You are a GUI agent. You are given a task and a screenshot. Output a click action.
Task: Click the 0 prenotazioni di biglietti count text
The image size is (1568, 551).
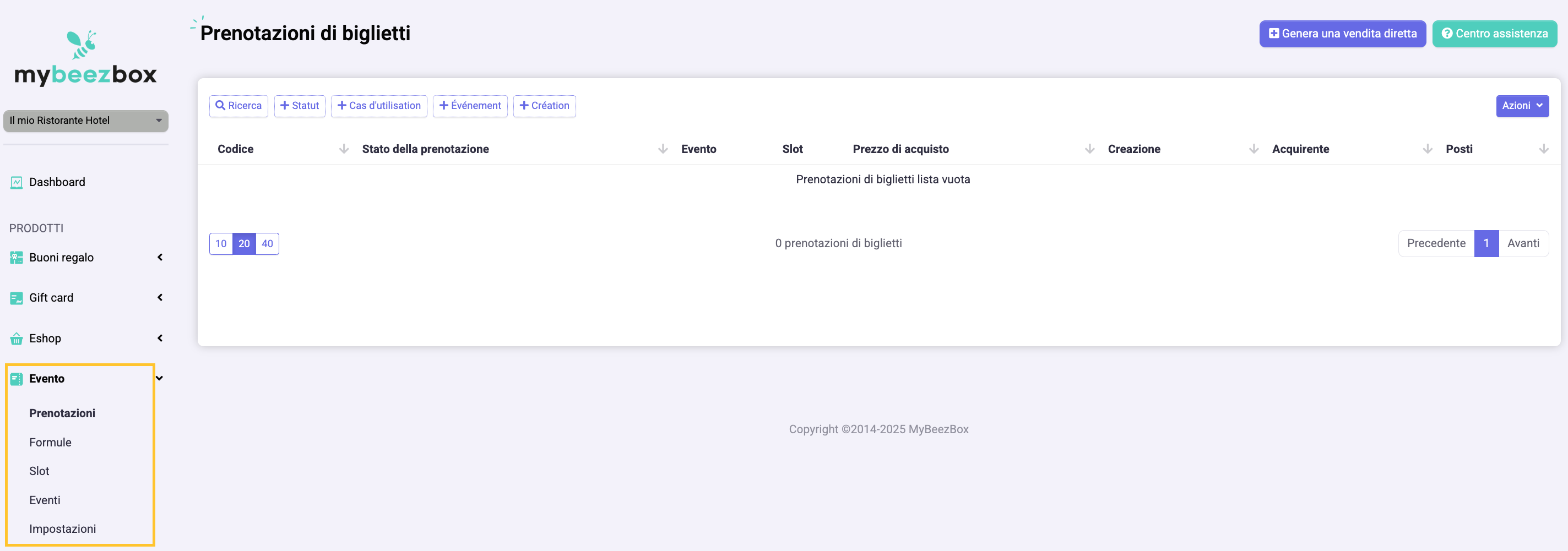pos(838,243)
